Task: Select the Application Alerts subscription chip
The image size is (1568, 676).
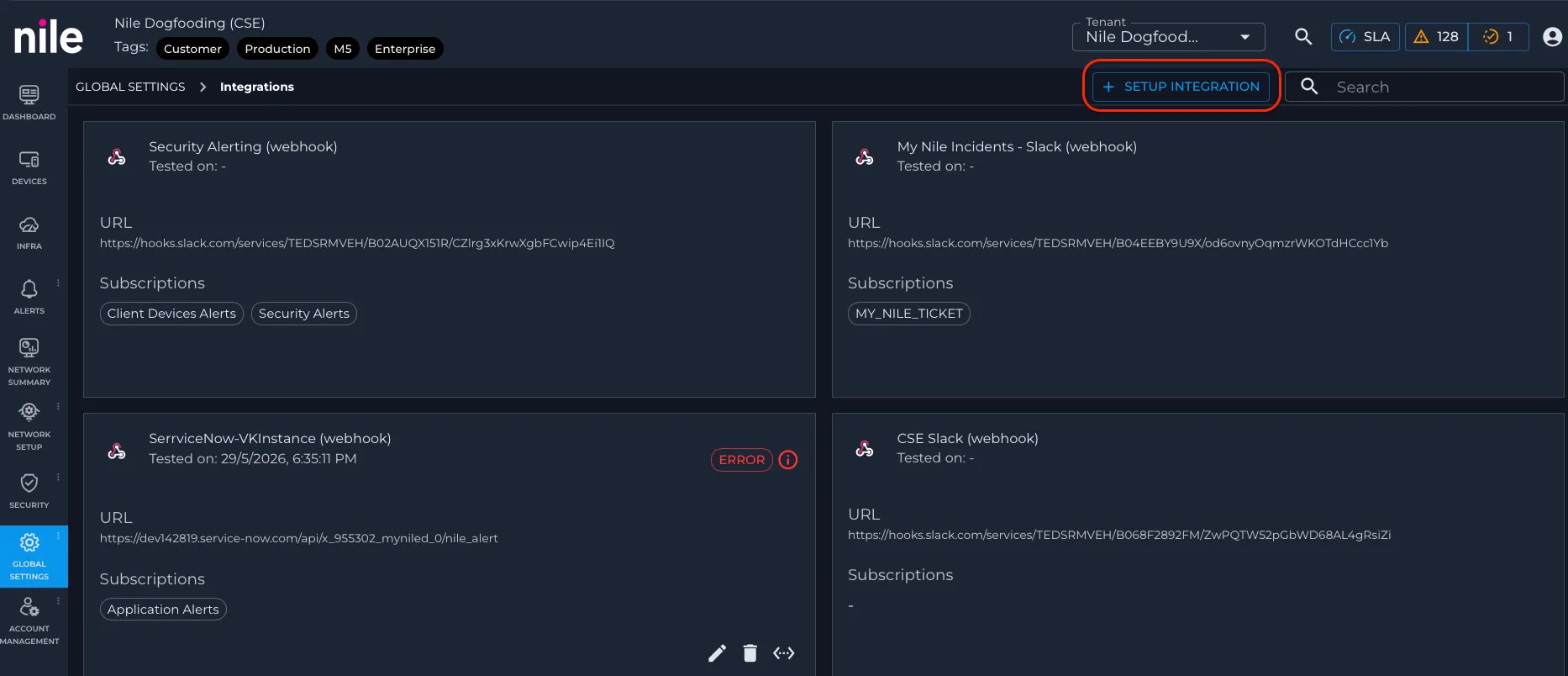Action: pyautogui.click(x=163, y=610)
